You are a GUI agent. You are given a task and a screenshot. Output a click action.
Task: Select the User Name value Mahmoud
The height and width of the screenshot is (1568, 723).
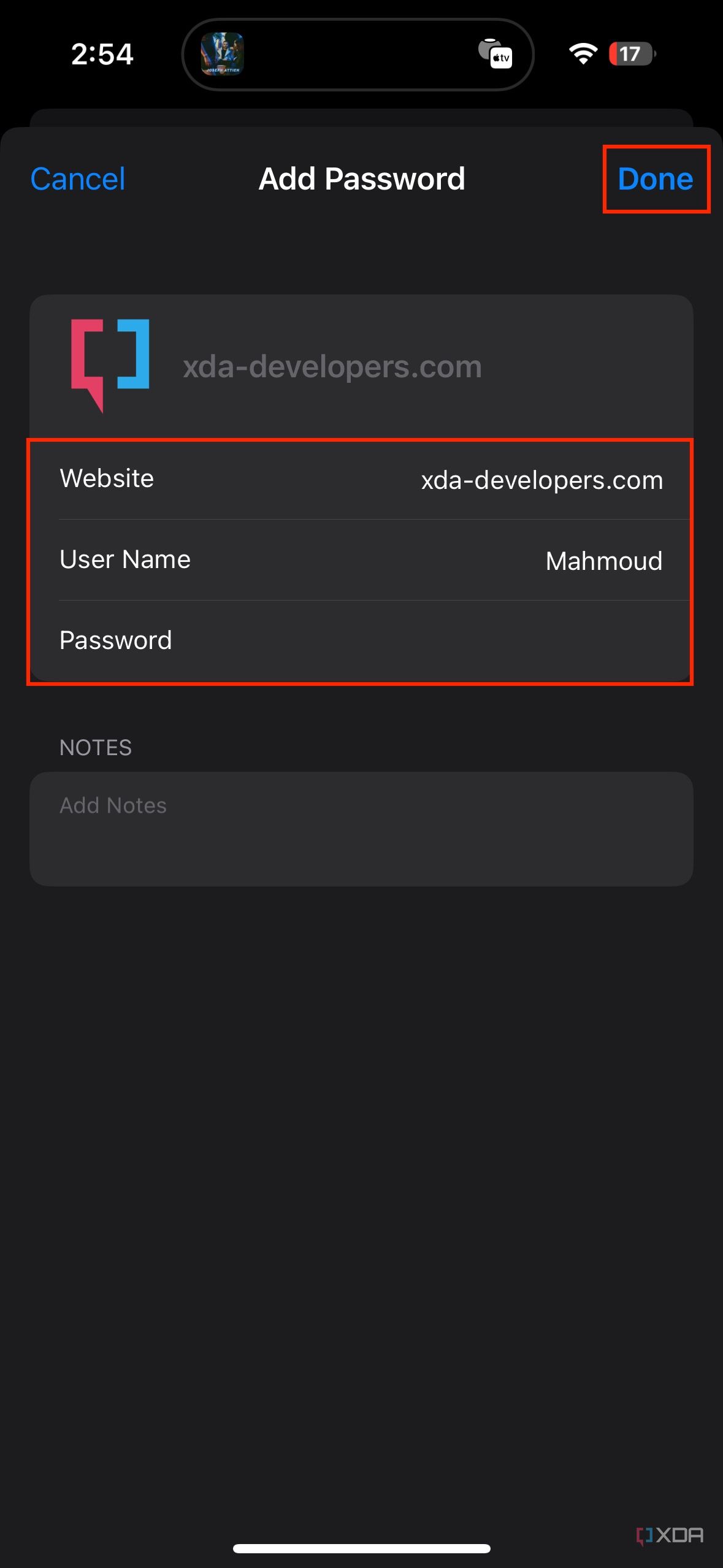tap(603, 561)
